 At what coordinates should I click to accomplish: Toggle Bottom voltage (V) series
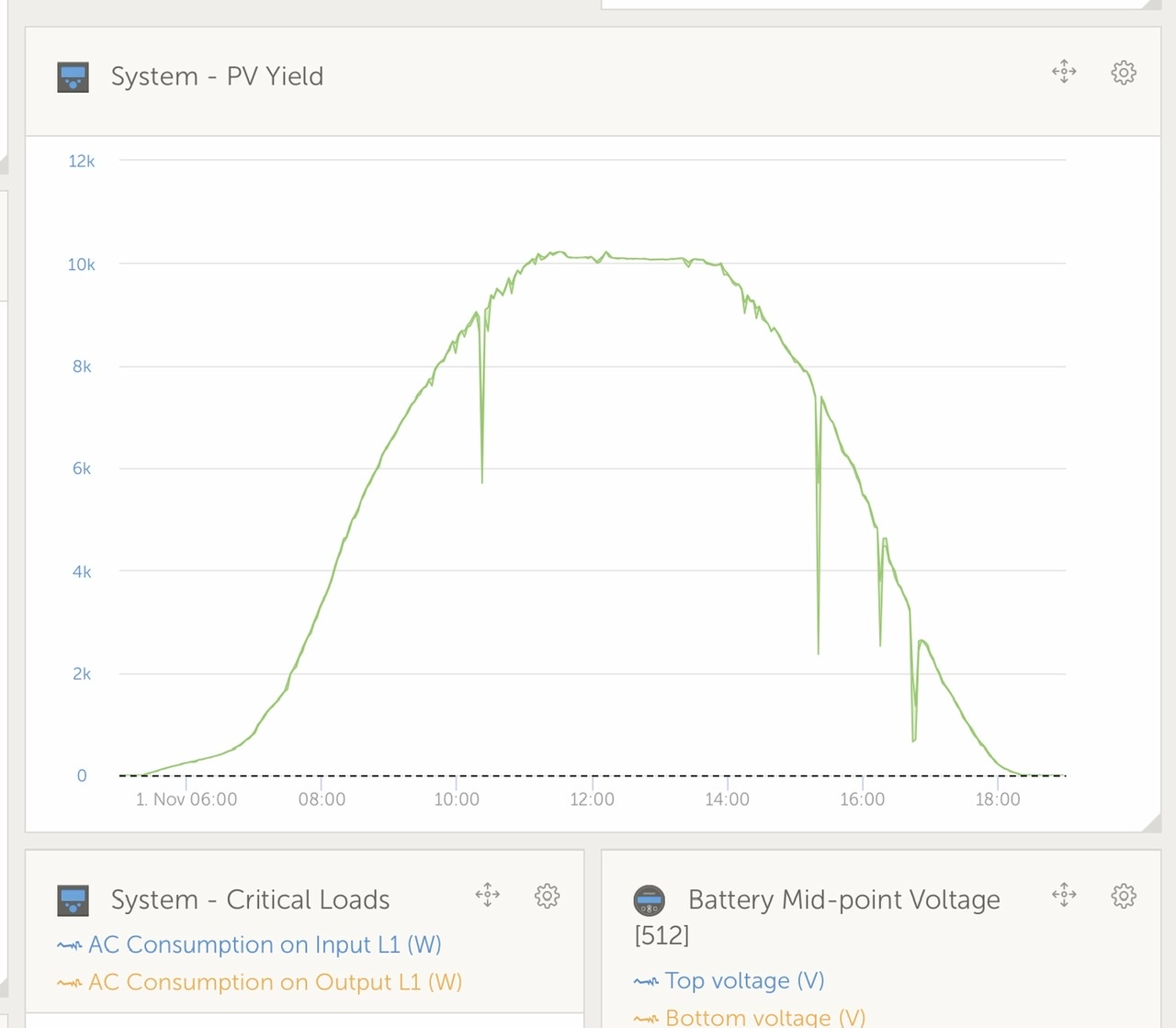(x=750, y=1018)
